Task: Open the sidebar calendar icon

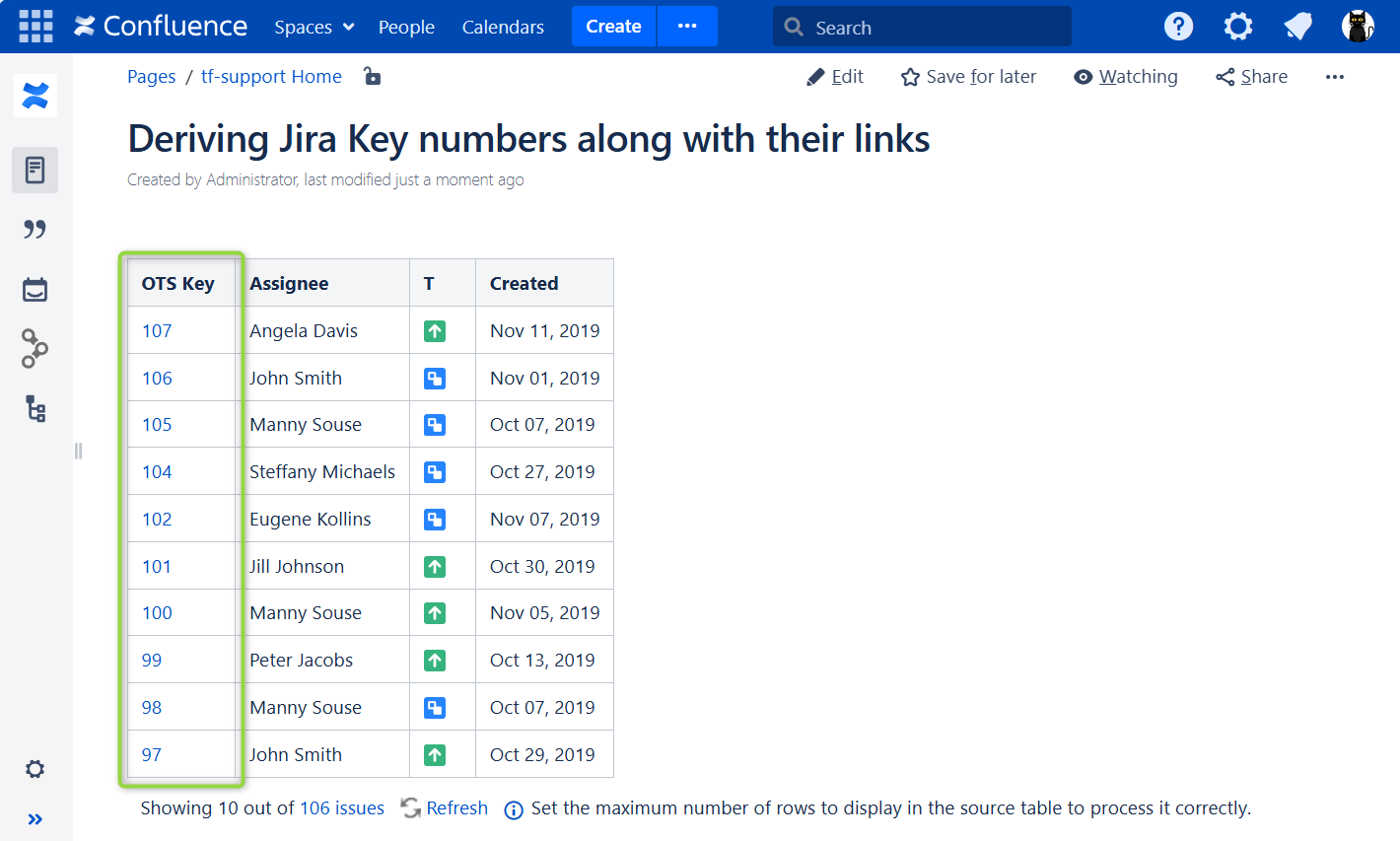Action: click(x=35, y=290)
